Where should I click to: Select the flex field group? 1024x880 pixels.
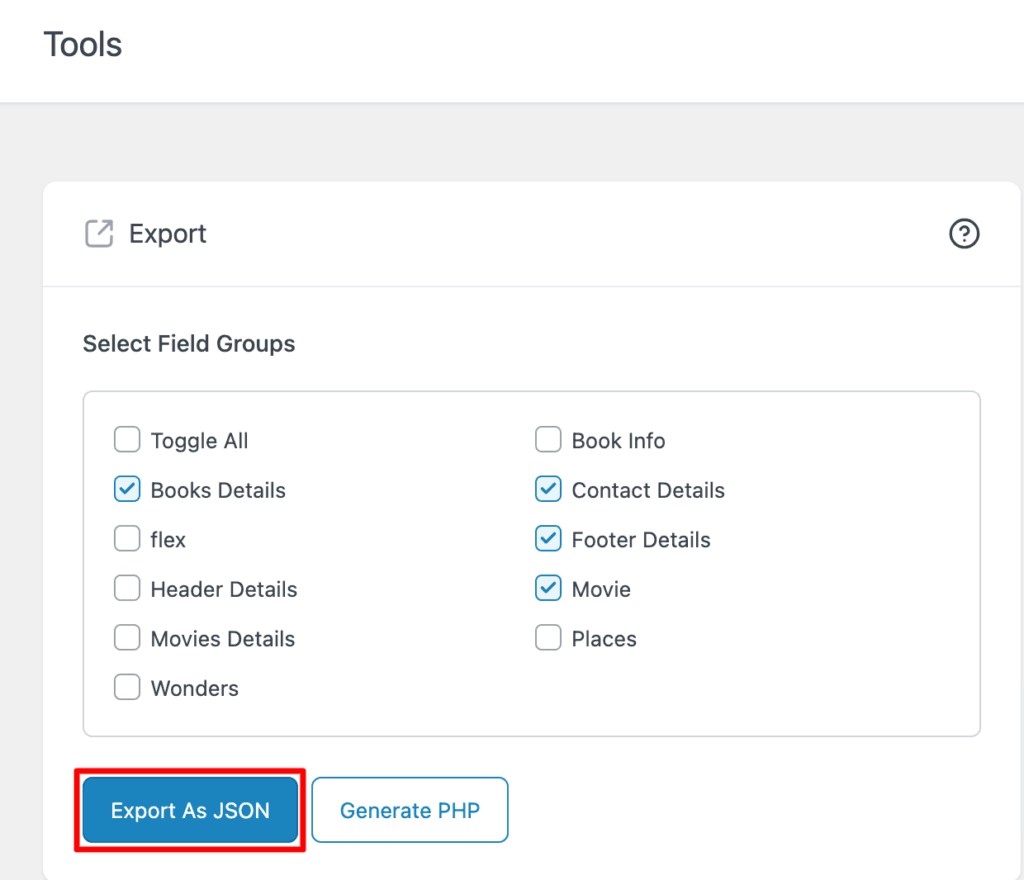click(x=127, y=538)
